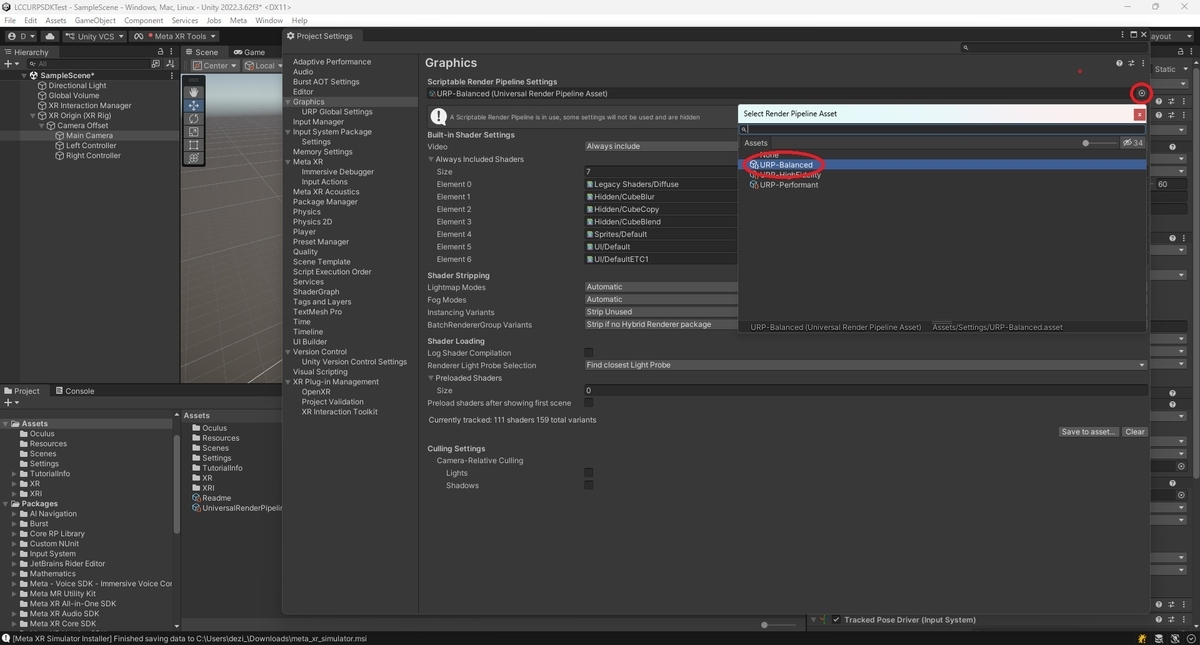Open the Oculus folder in Assets list
This screenshot has width=1200, height=645.
tap(208, 428)
